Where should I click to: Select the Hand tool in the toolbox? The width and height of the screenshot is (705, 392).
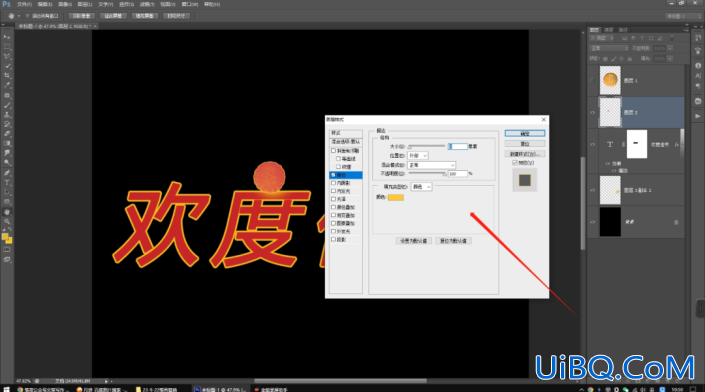tap(7, 212)
